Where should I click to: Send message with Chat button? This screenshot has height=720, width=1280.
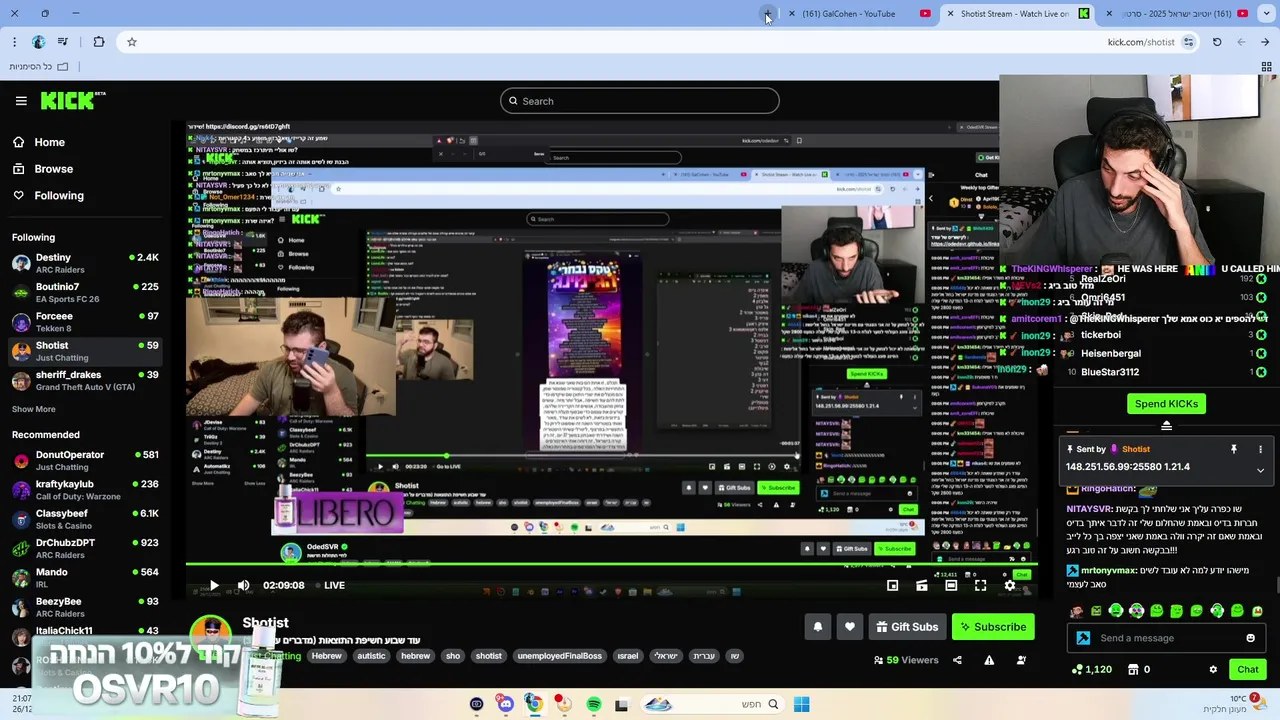tap(1247, 670)
